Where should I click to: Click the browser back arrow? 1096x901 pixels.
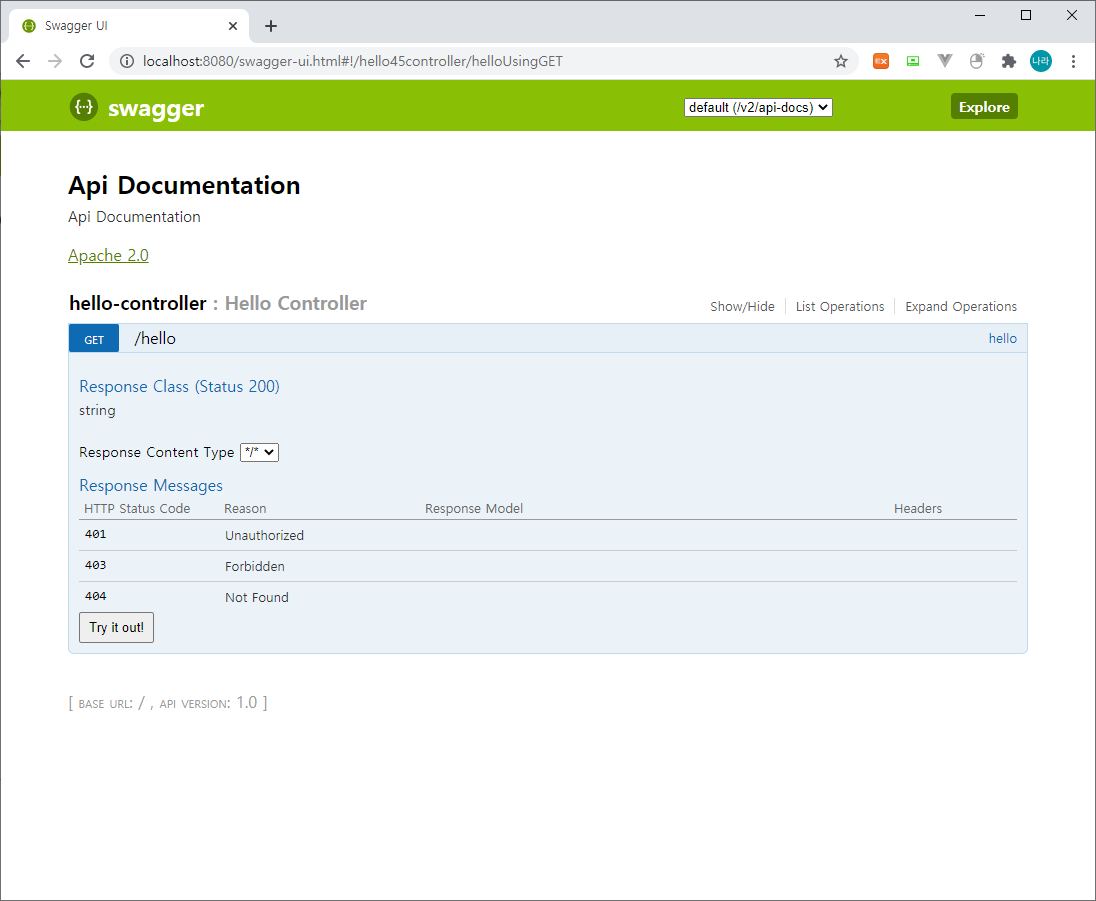[23, 61]
